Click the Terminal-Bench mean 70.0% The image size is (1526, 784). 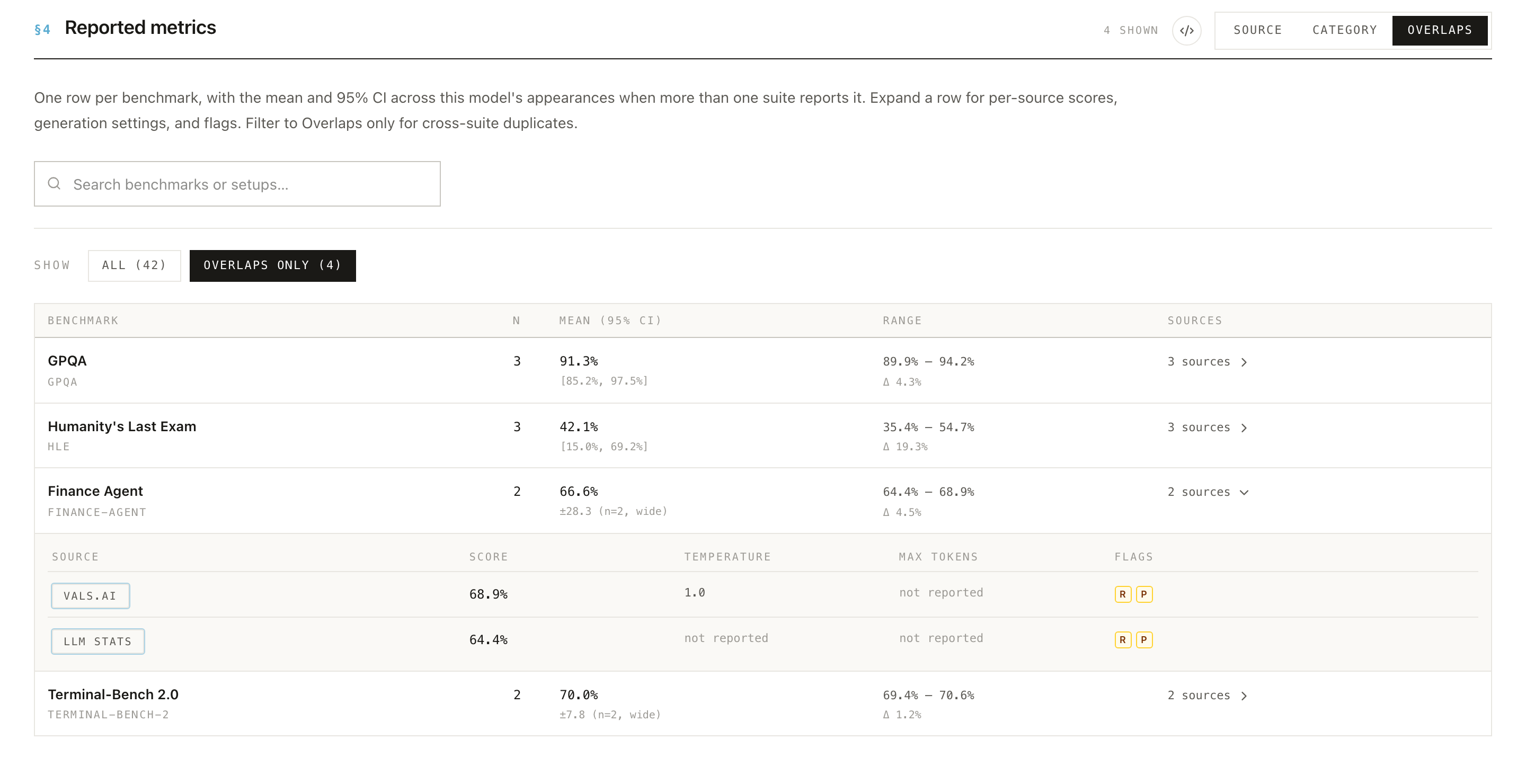point(579,694)
